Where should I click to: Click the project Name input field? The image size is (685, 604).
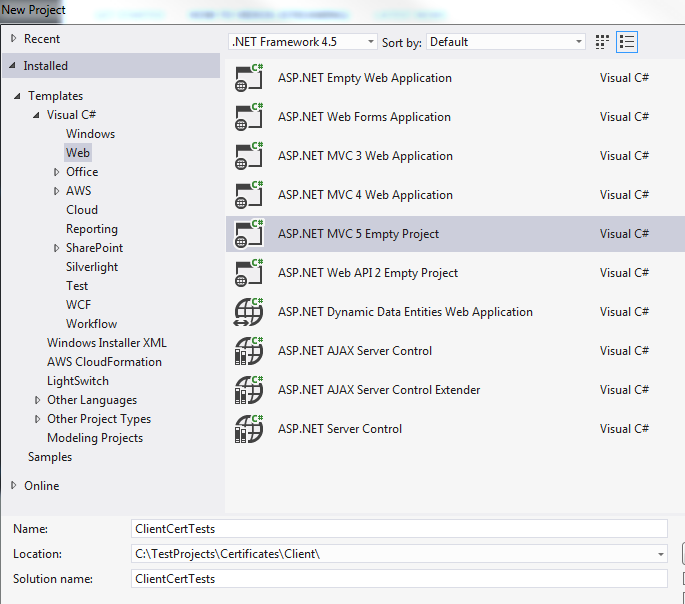[399, 529]
